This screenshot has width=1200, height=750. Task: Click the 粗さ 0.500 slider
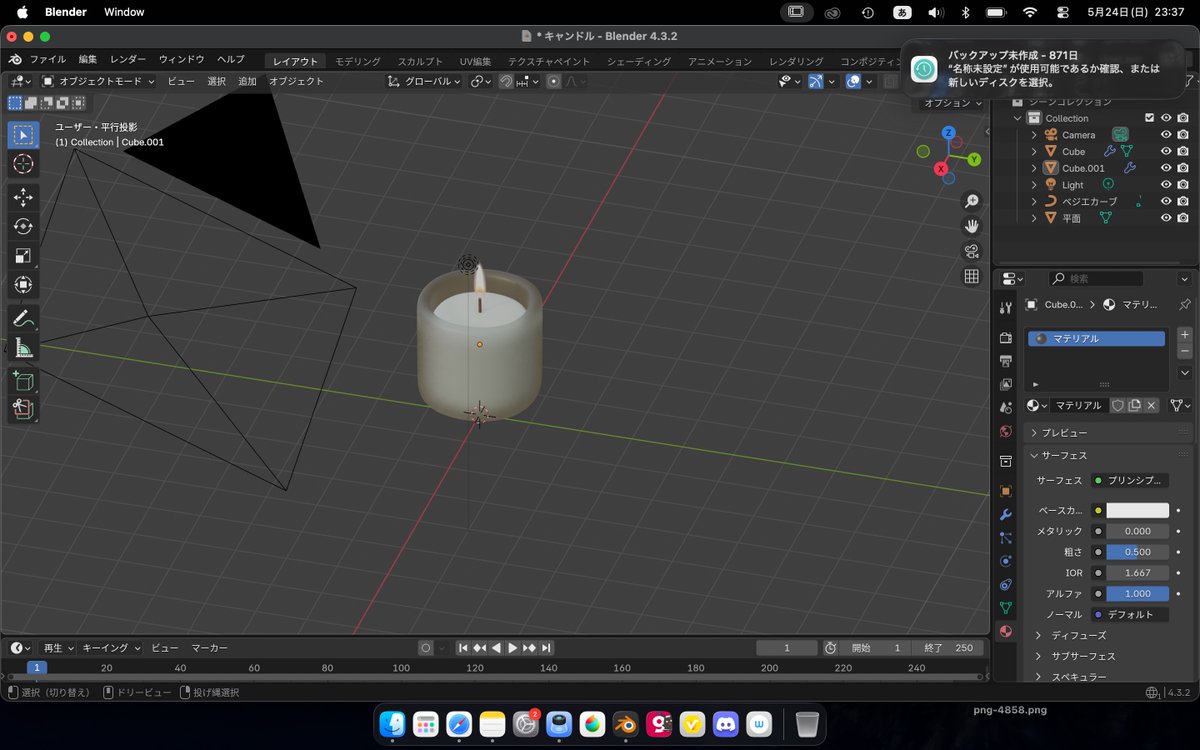tap(1137, 552)
